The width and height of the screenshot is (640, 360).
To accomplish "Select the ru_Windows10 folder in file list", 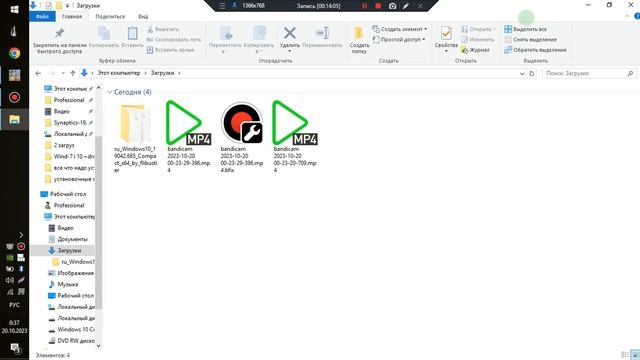I will coord(135,138).
